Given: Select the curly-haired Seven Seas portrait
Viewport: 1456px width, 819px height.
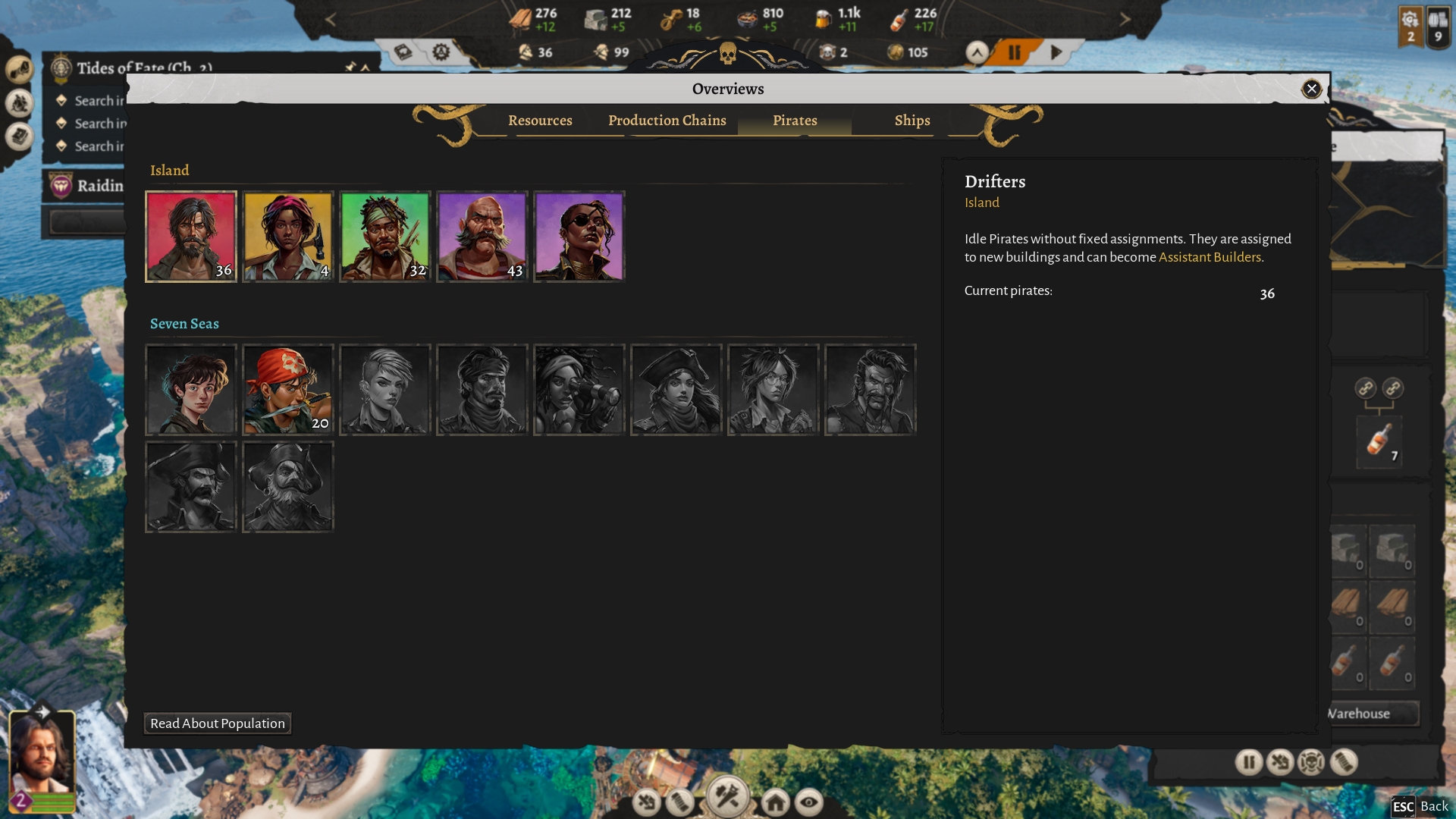Looking at the screenshot, I should 191,390.
